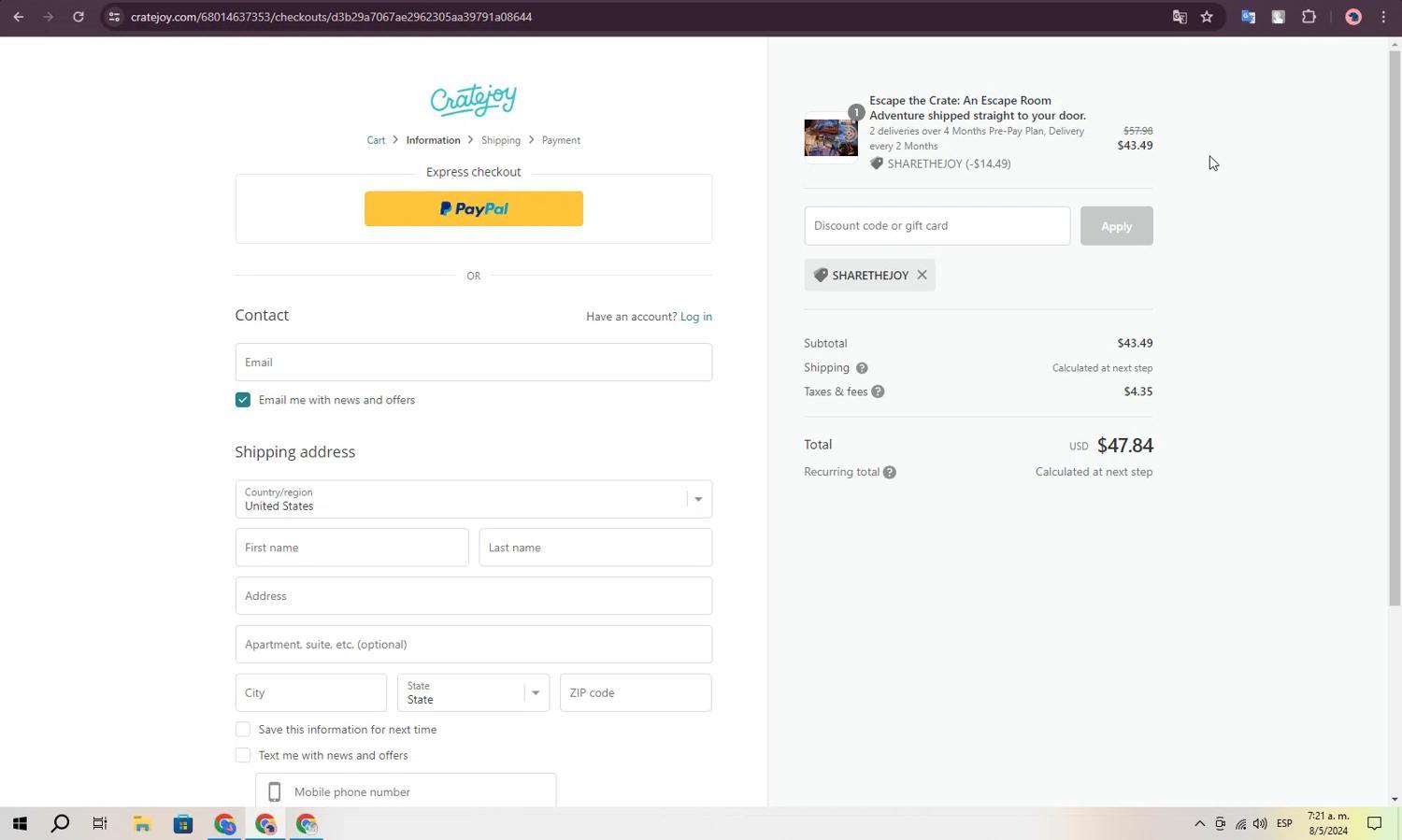Select the Shipping breadcrumb step
The width and height of the screenshot is (1402, 840).
point(501,140)
